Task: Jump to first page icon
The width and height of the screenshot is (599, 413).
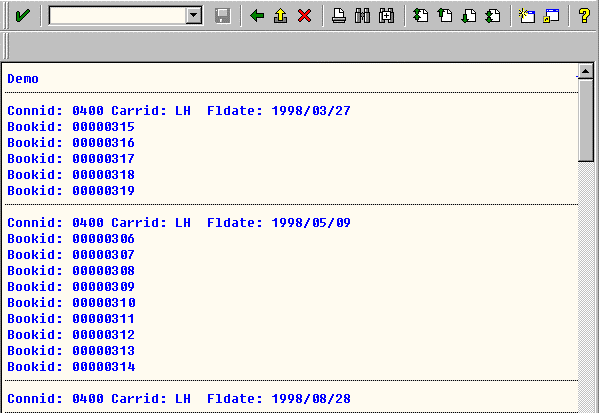Action: (420, 16)
